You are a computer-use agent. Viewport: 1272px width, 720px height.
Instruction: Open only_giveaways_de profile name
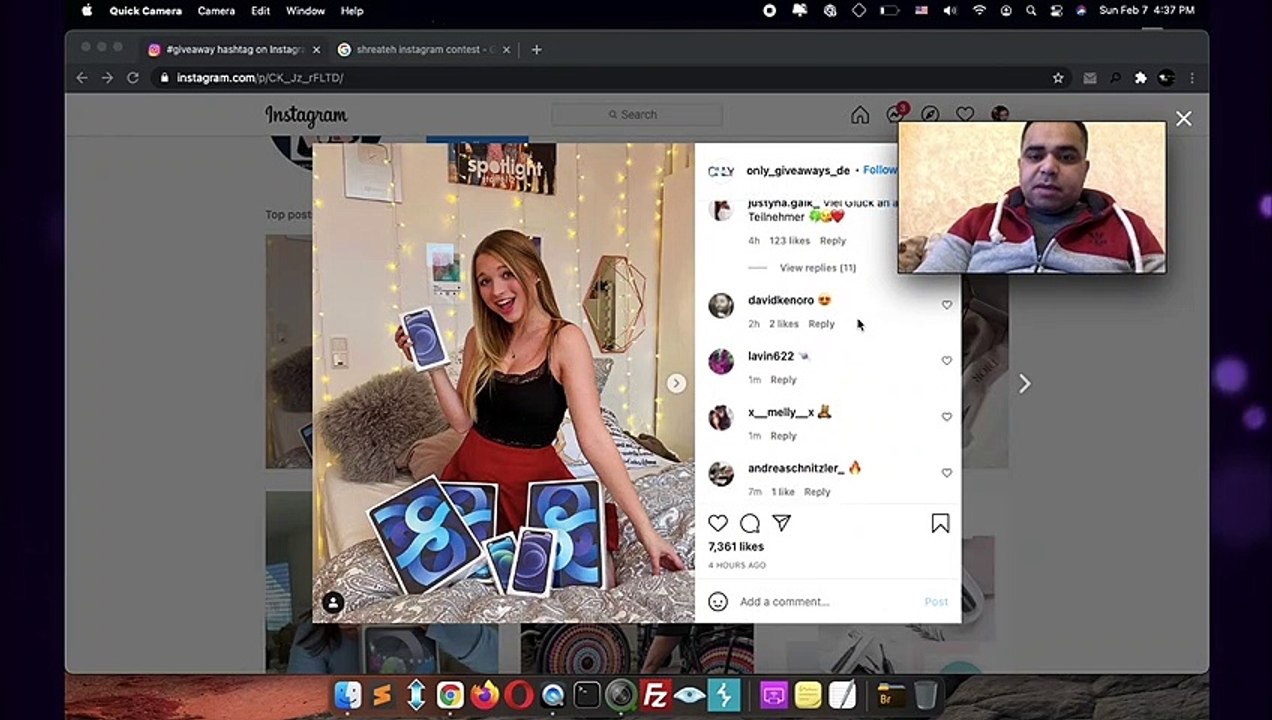[798, 171]
